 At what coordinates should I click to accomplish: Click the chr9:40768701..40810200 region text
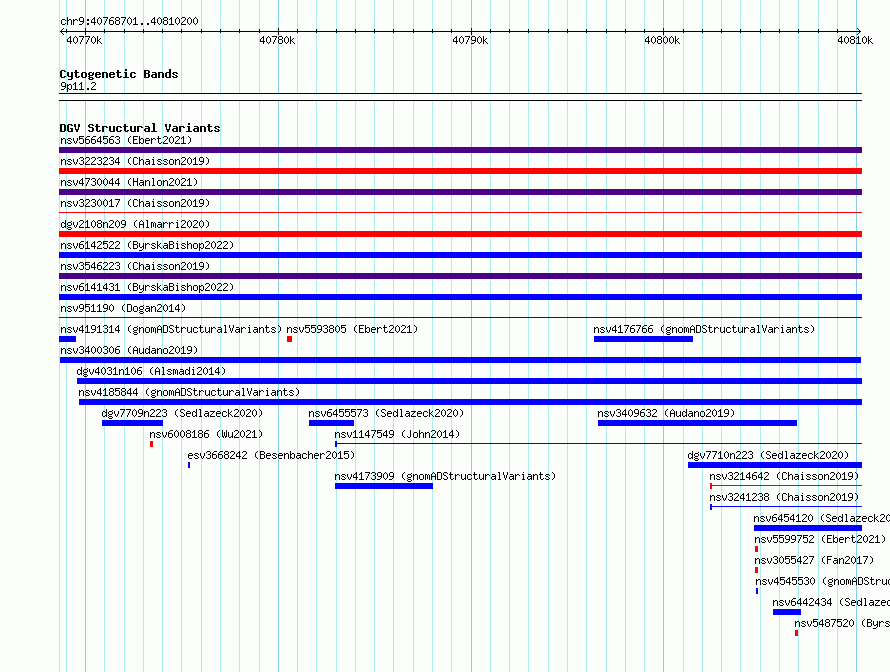pos(129,21)
